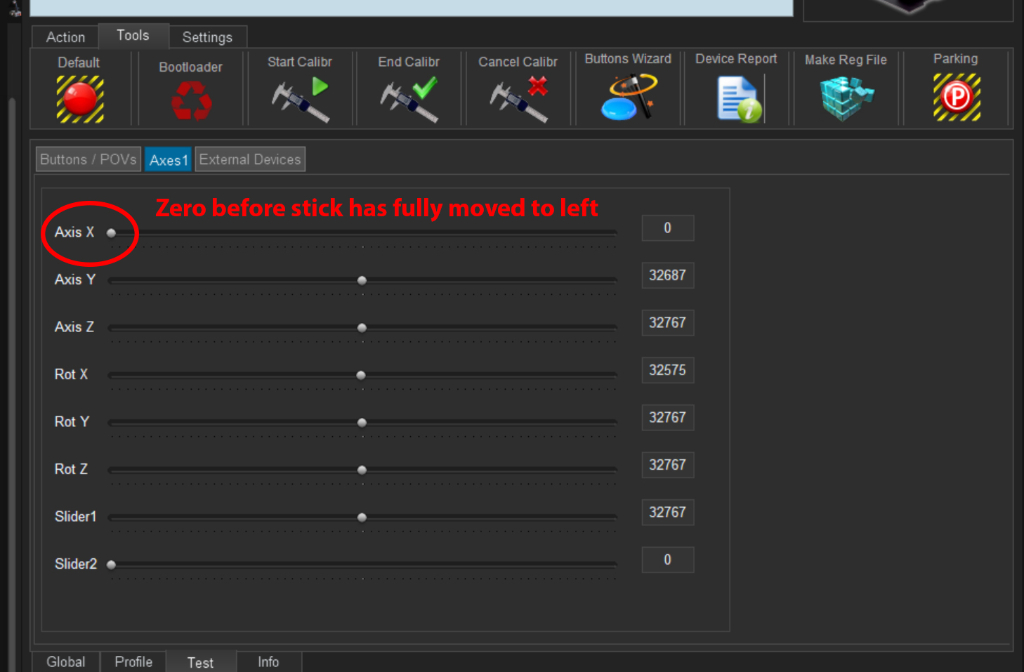The width and height of the screenshot is (1024, 672).
Task: Open the Settings tab
Action: coord(208,37)
